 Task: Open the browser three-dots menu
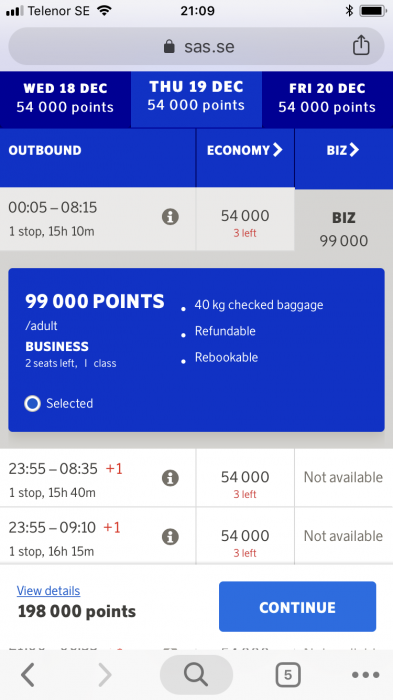[365, 675]
